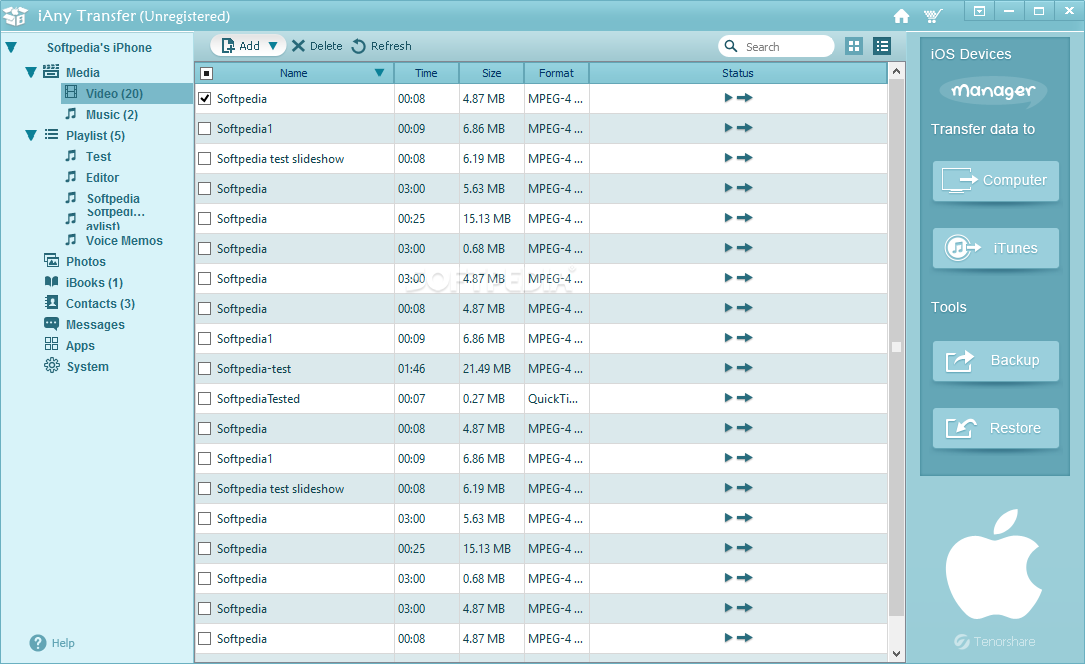Open the shopping cart purchase icon
This screenshot has height=664, width=1085.
(933, 16)
